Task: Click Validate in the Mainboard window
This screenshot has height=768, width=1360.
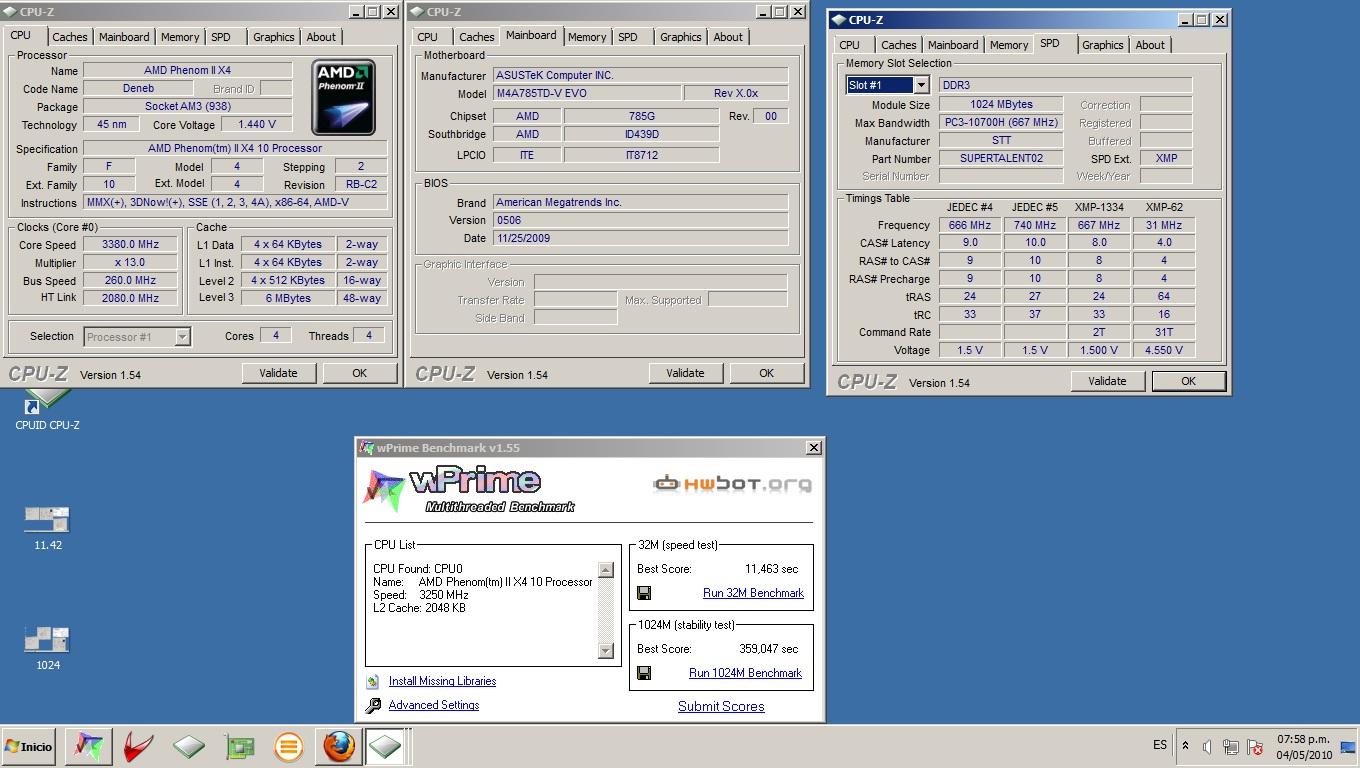Action: pyautogui.click(x=685, y=373)
